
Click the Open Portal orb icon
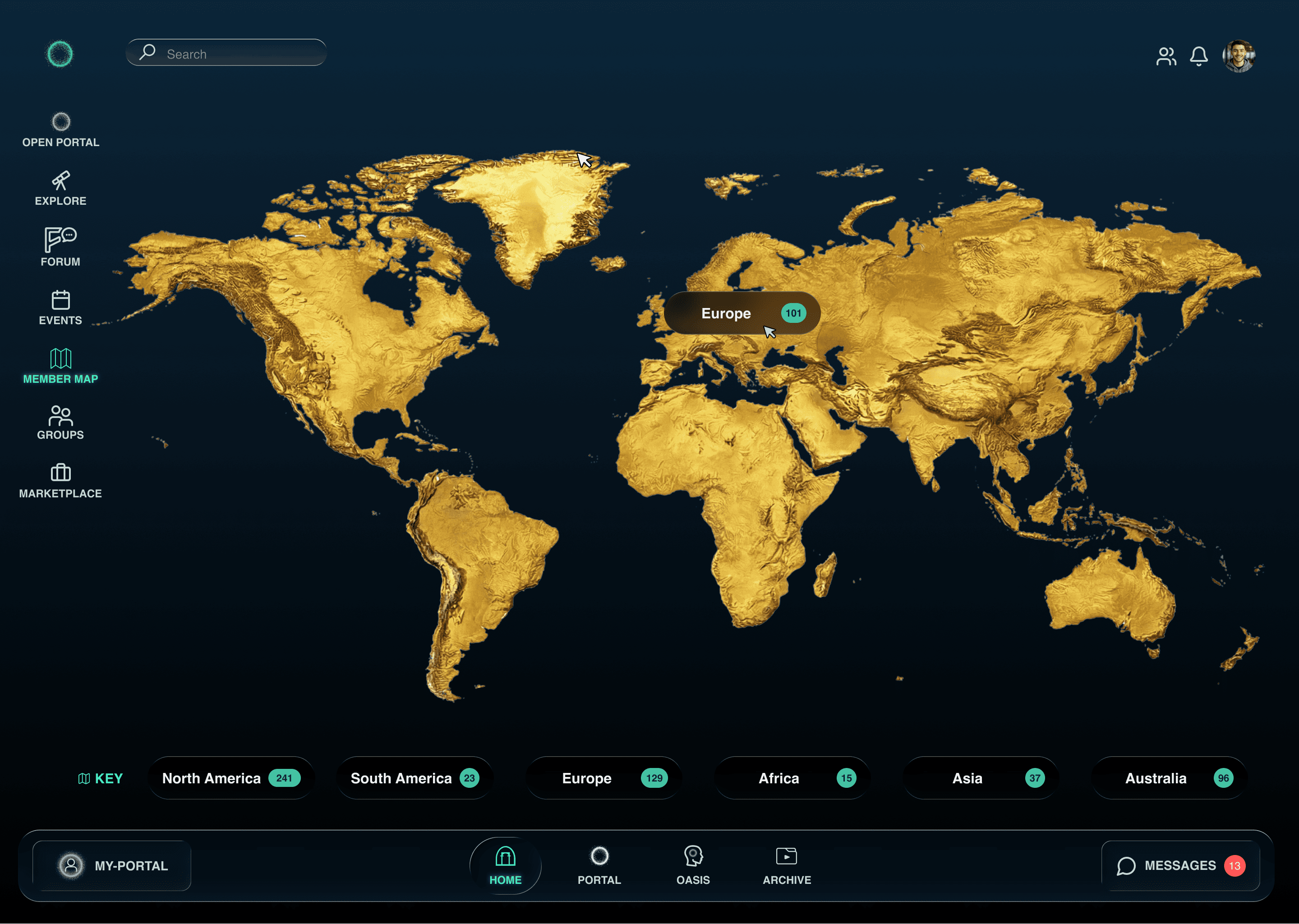[x=61, y=121]
